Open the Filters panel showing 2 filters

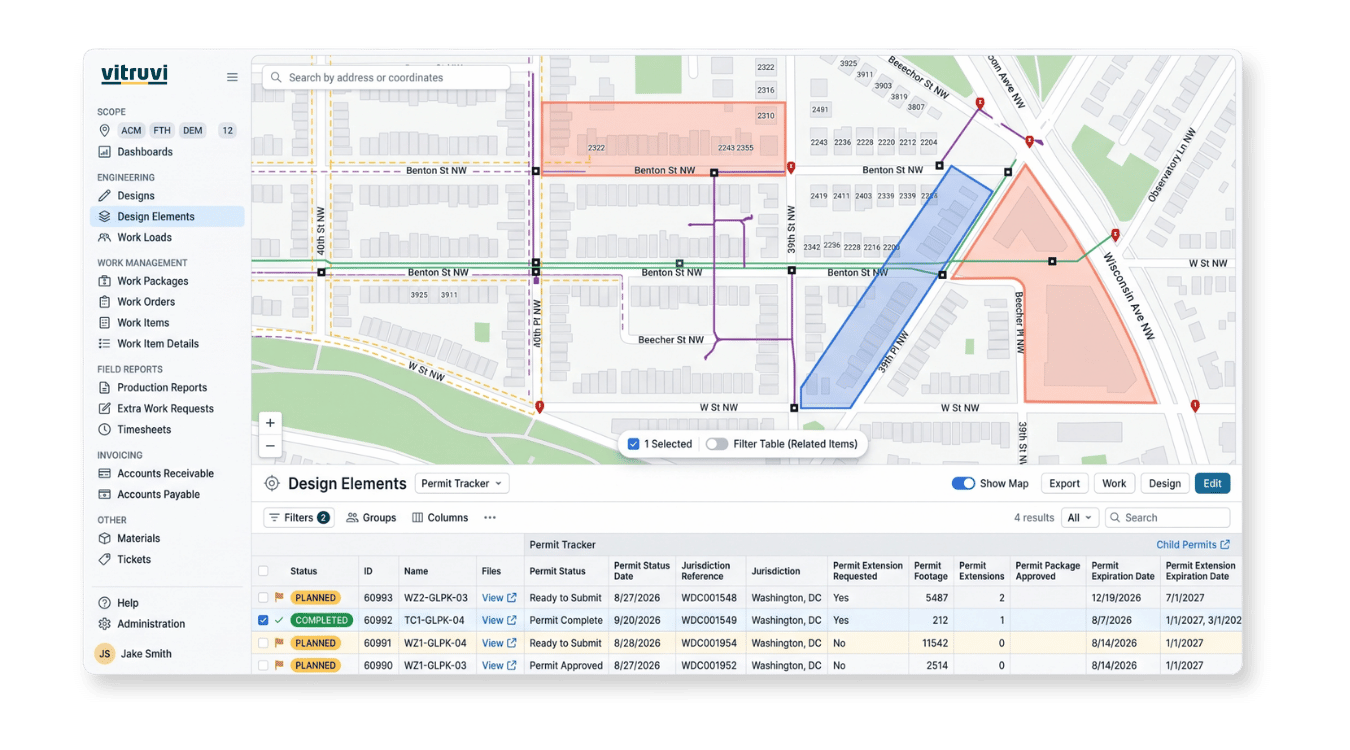tap(298, 518)
